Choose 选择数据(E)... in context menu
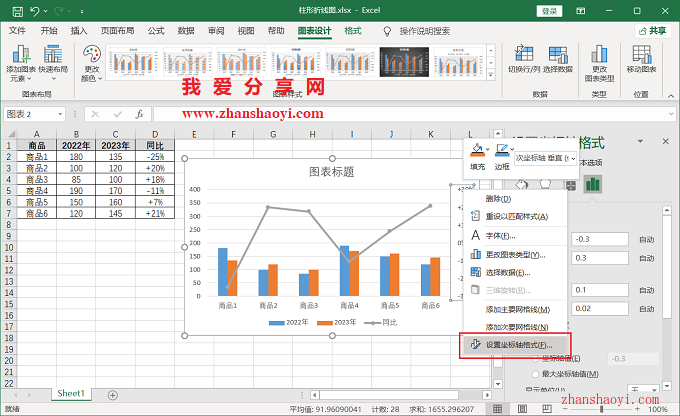Viewport: 680px width, 416px height. coord(515,272)
